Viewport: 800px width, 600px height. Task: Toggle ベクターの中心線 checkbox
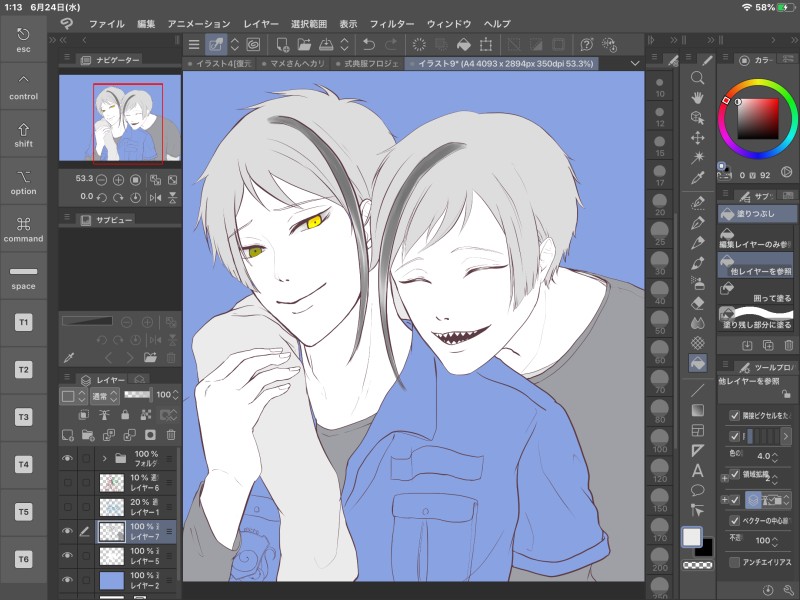pos(734,520)
